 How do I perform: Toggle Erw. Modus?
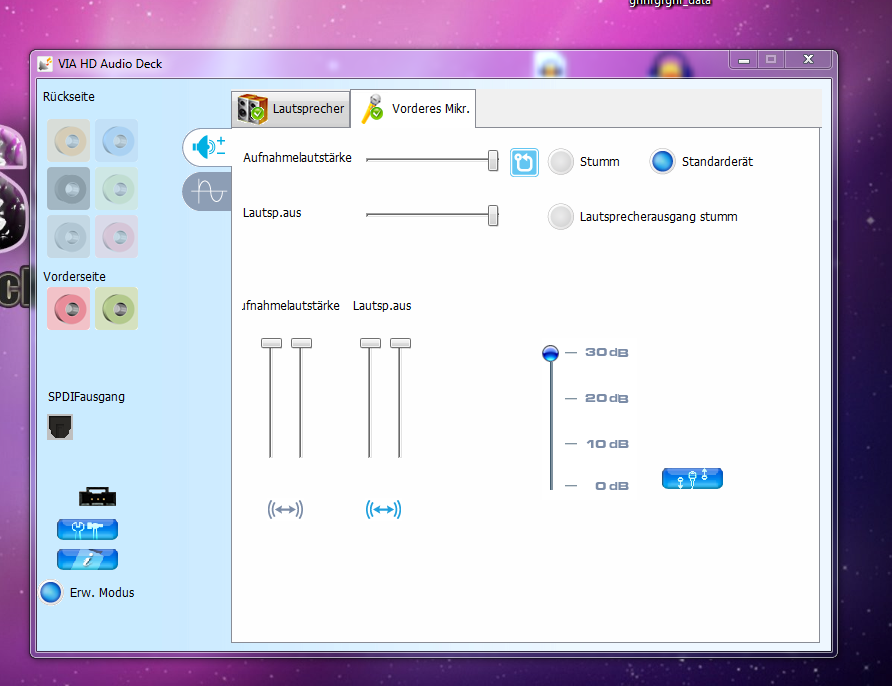click(51, 592)
